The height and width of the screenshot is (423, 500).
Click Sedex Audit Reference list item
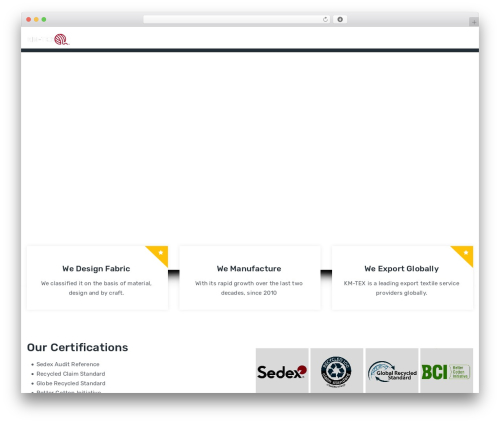[x=68, y=364]
